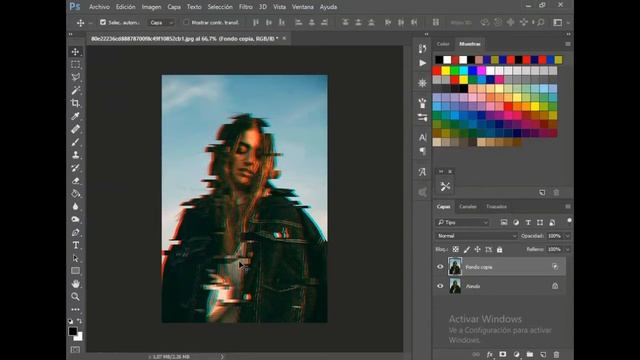Switch to the Color tab
Viewport: 640px width, 360px height.
pos(443,44)
